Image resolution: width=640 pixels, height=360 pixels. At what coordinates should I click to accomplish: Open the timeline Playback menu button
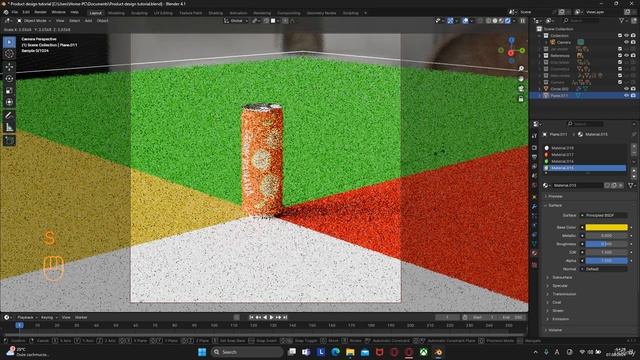pos(27,317)
